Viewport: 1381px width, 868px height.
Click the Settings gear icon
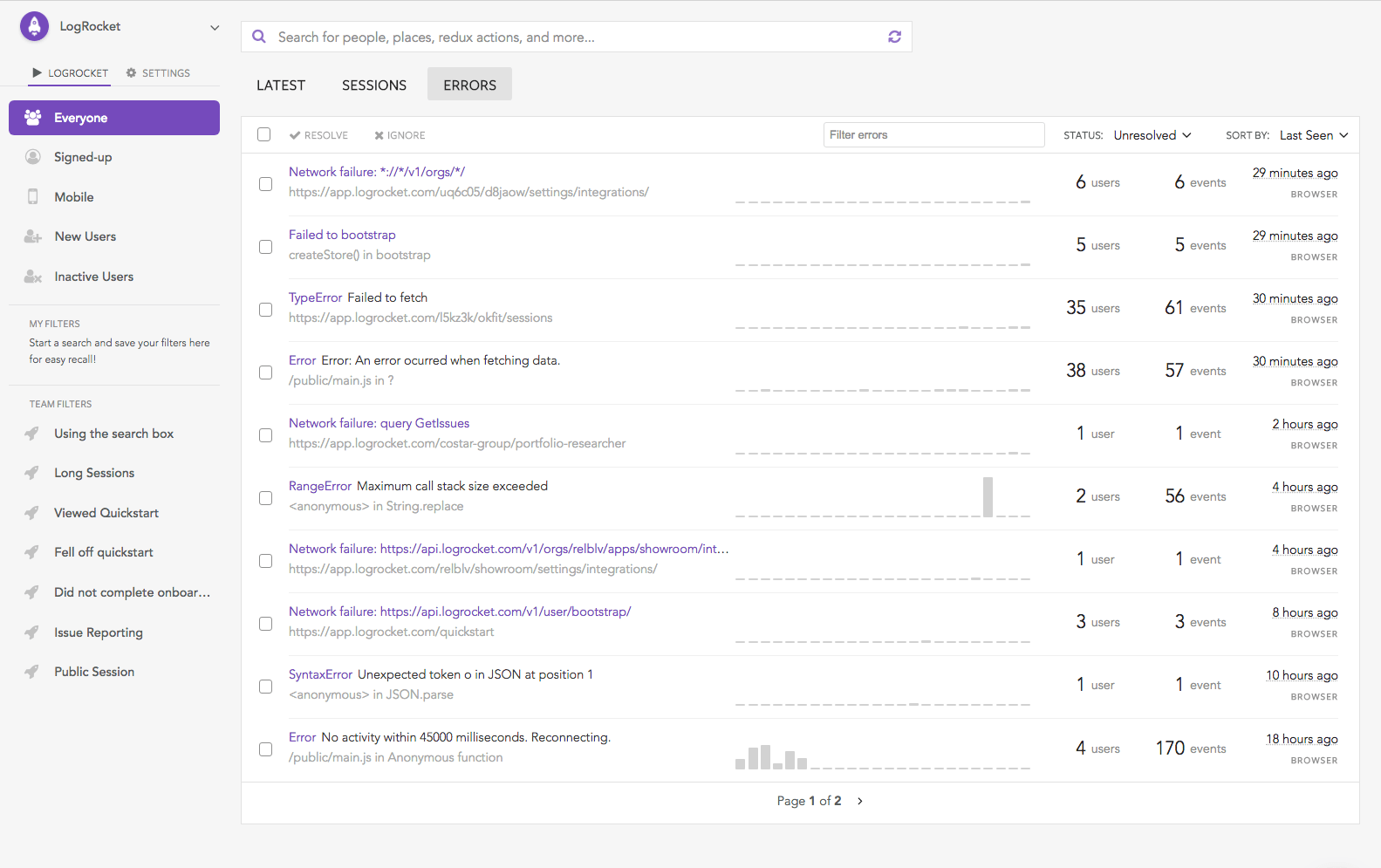pyautogui.click(x=132, y=73)
